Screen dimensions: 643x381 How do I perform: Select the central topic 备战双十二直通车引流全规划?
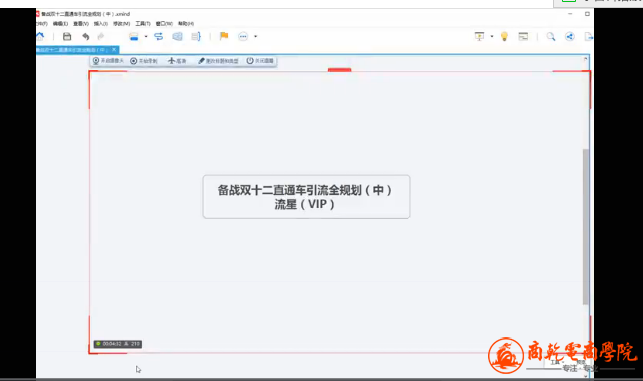pyautogui.click(x=306, y=197)
